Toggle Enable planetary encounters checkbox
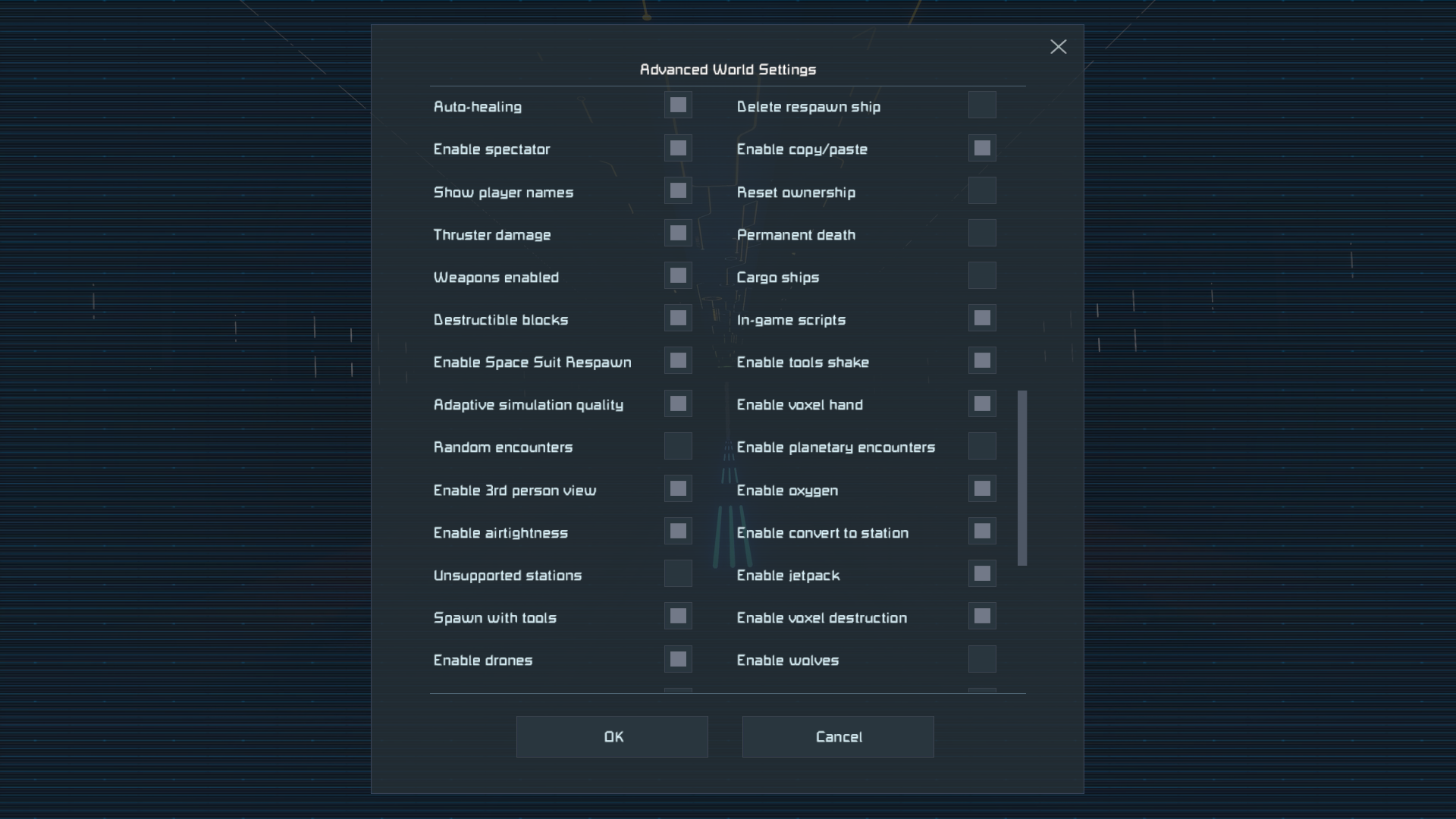The image size is (1456, 819). 982,446
